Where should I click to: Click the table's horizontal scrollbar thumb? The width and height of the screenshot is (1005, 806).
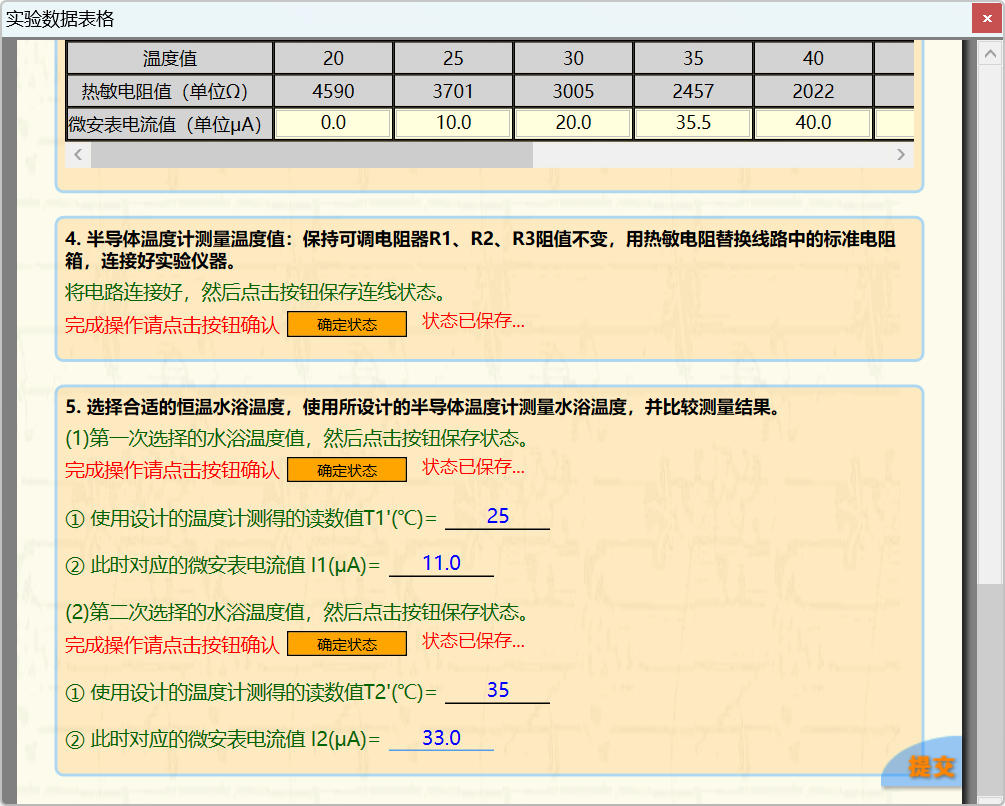(311, 155)
